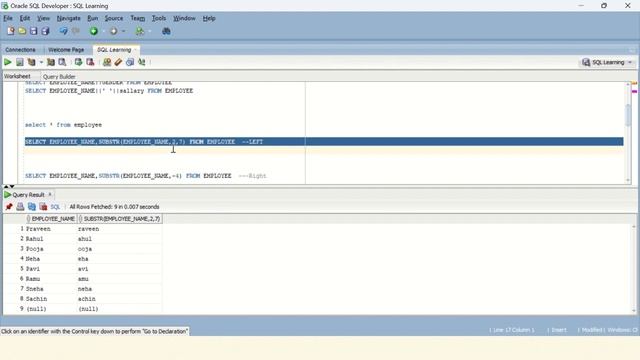The height and width of the screenshot is (360, 640).
Task: Open the Navigate menu
Action: 69,18
